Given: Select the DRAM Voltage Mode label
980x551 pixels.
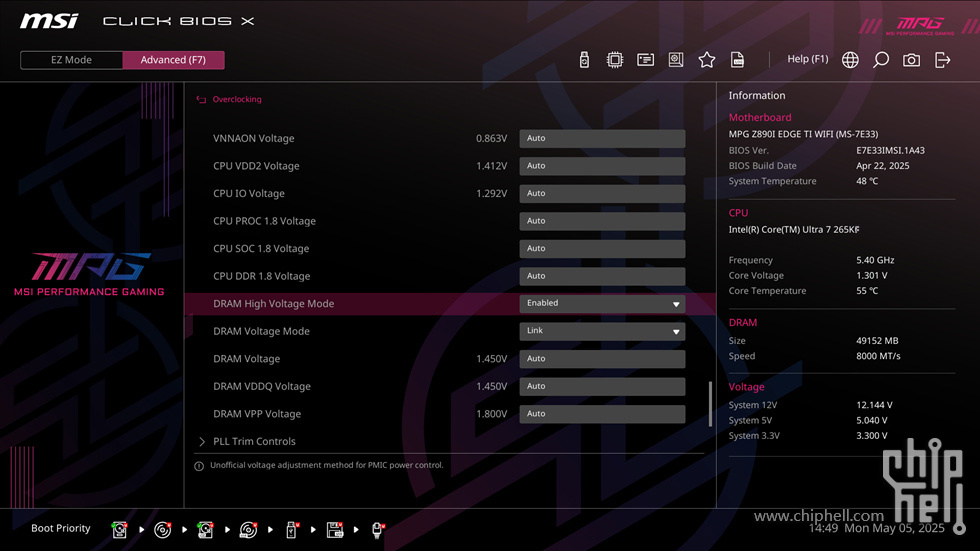Looking at the screenshot, I should tap(261, 331).
